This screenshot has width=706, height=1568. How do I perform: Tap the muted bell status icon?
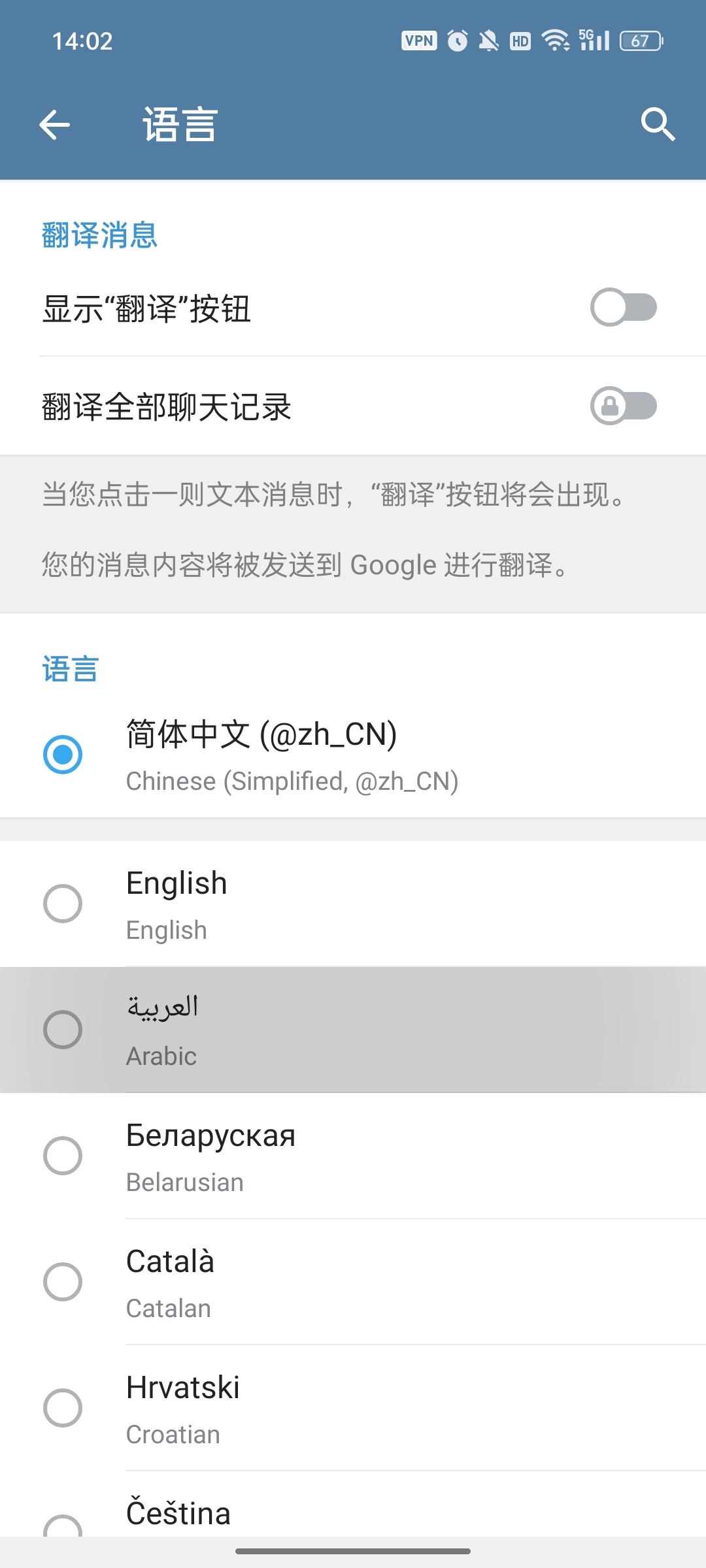click(488, 41)
